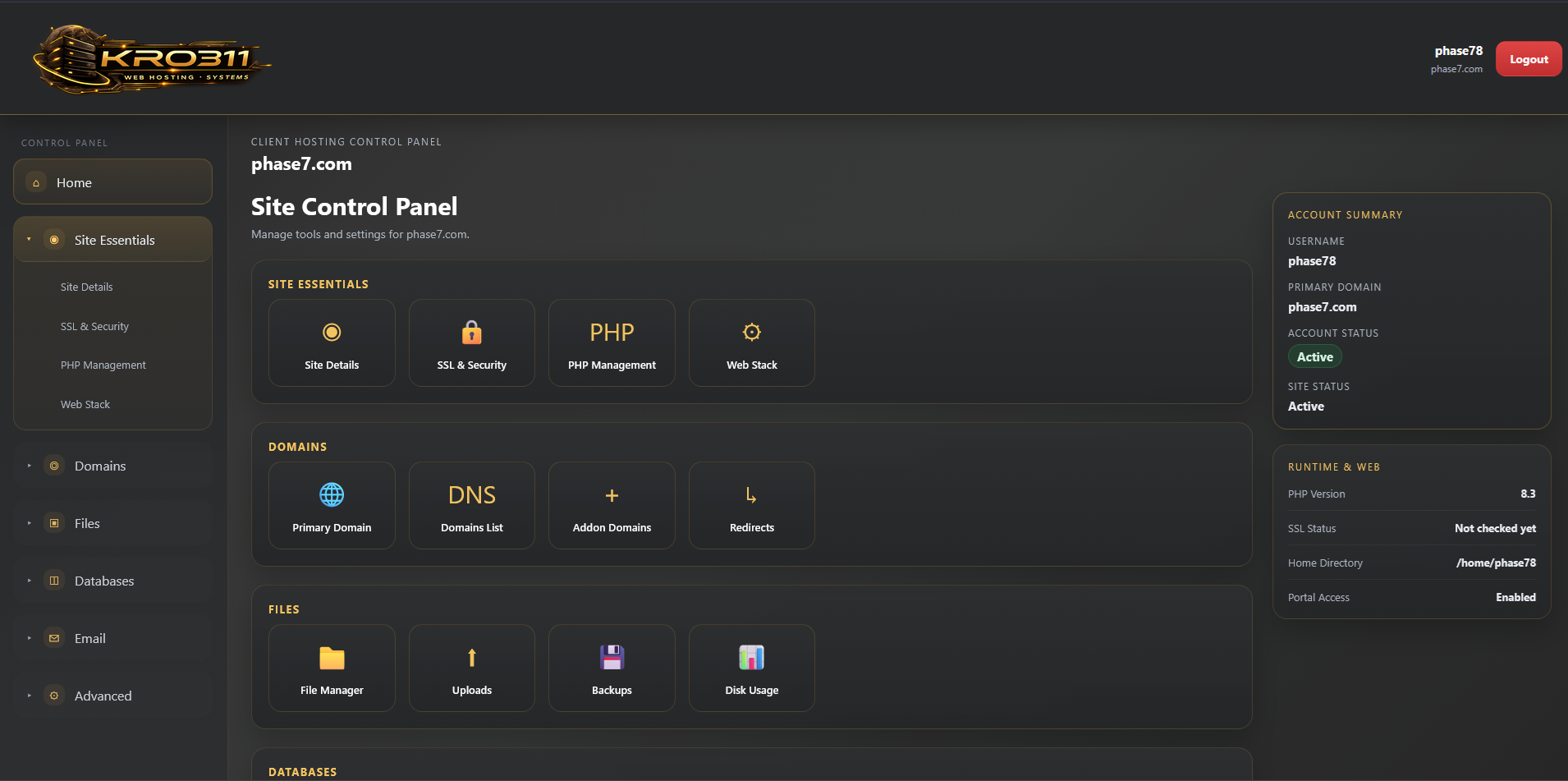Open PHP Management from the sidebar

coord(103,364)
